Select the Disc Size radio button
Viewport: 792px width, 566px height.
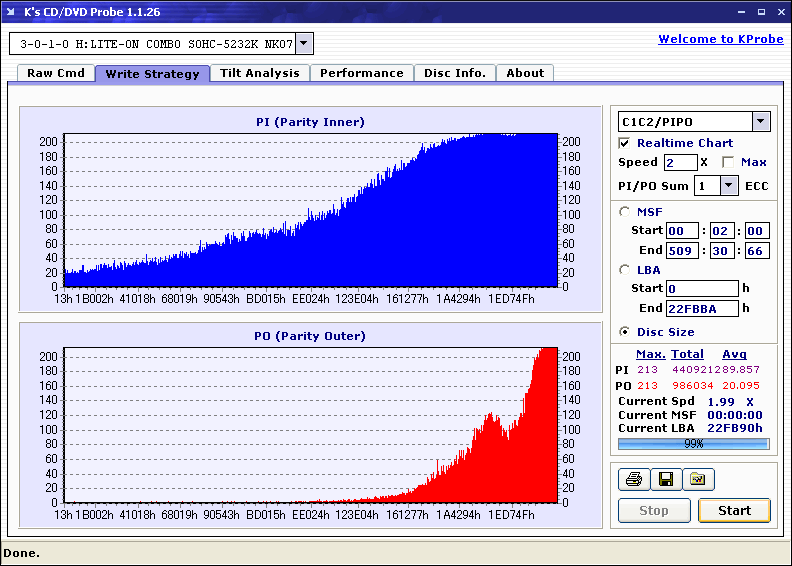625,332
